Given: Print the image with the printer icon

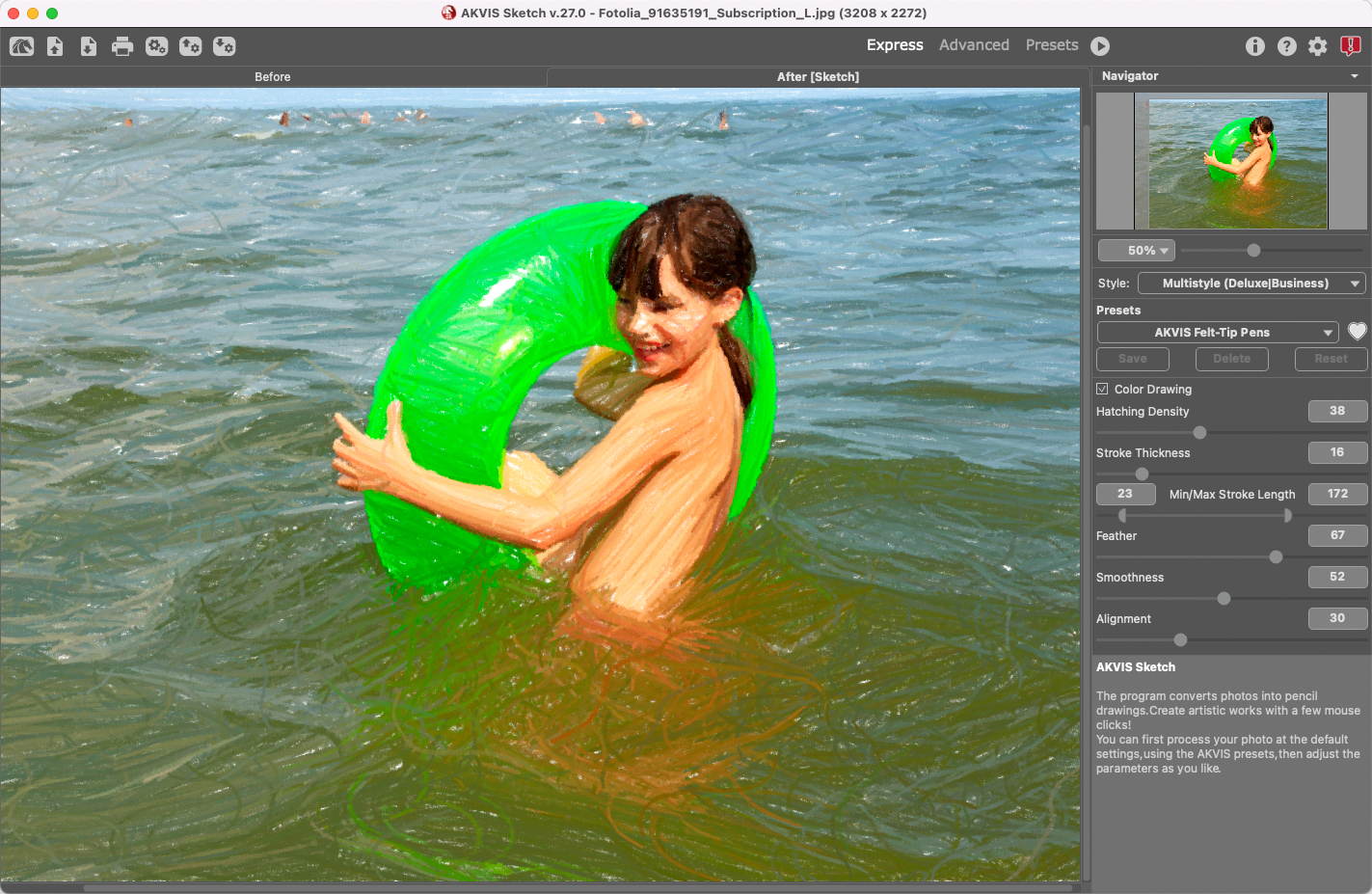Looking at the screenshot, I should [122, 46].
